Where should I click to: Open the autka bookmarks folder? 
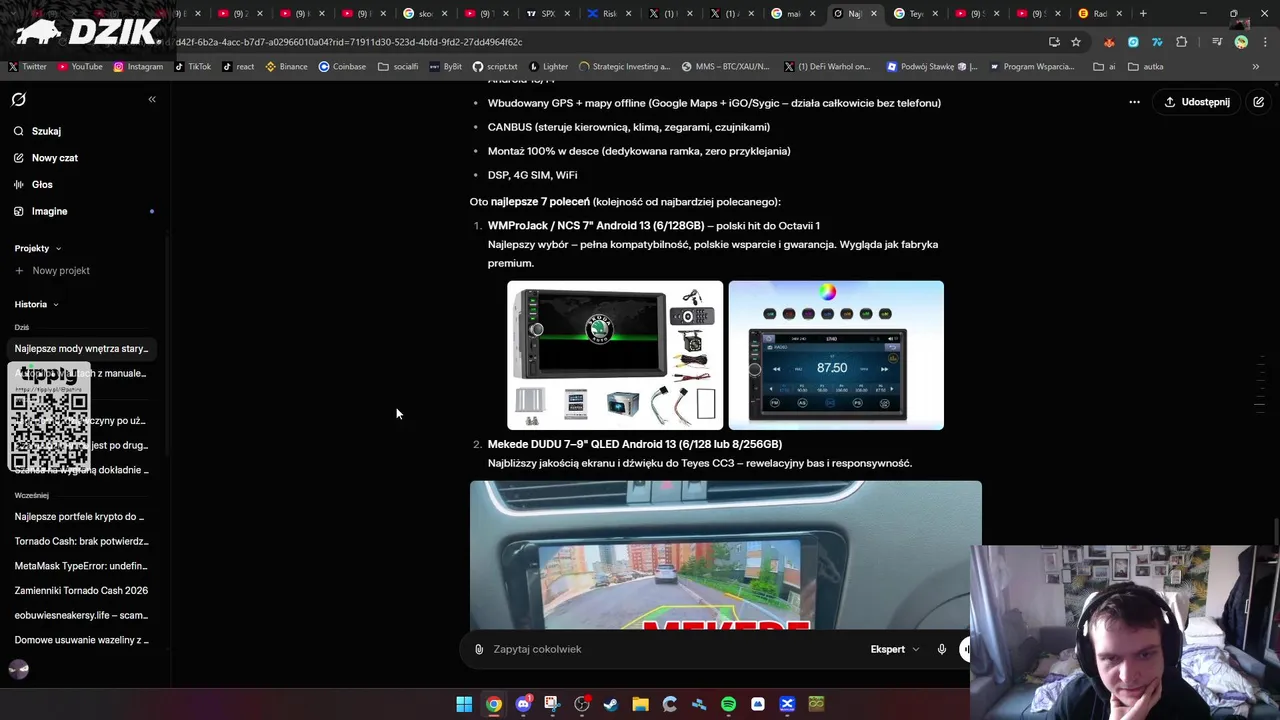(1145, 67)
